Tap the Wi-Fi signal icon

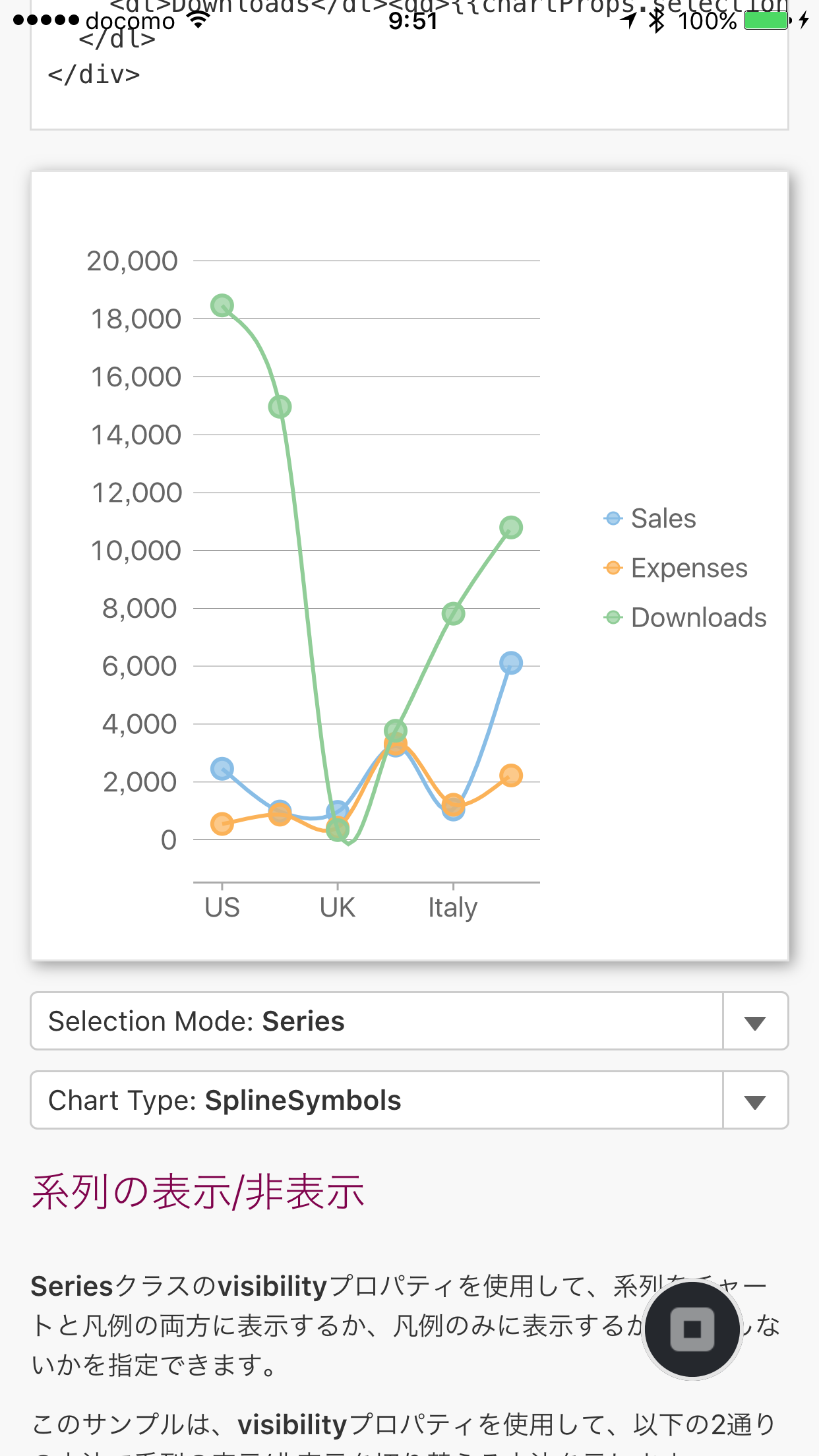[x=198, y=20]
